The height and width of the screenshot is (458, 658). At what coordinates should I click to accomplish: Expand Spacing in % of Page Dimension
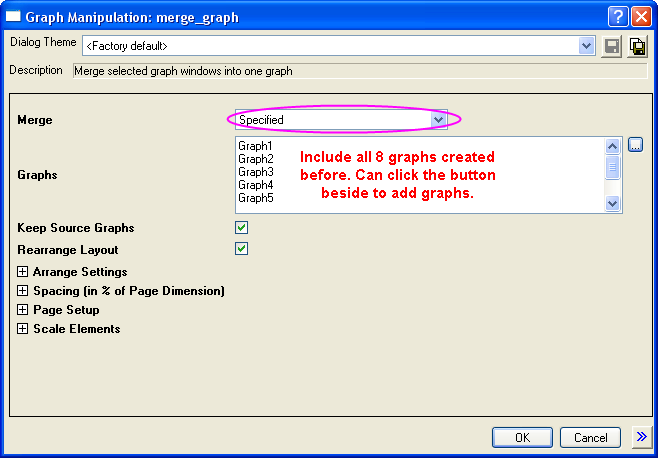23,291
